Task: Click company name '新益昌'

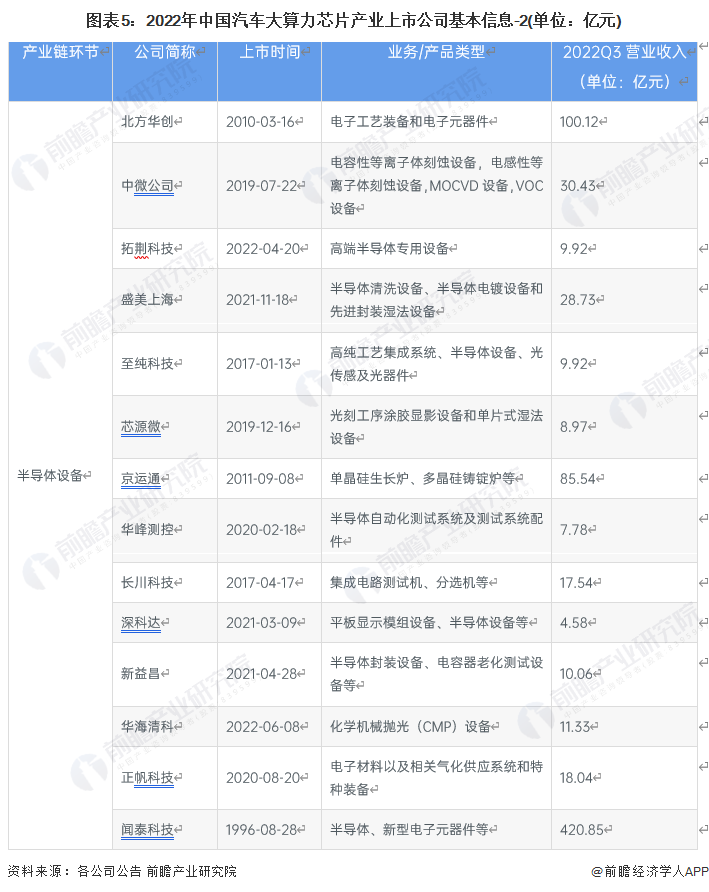Action: tap(141, 674)
